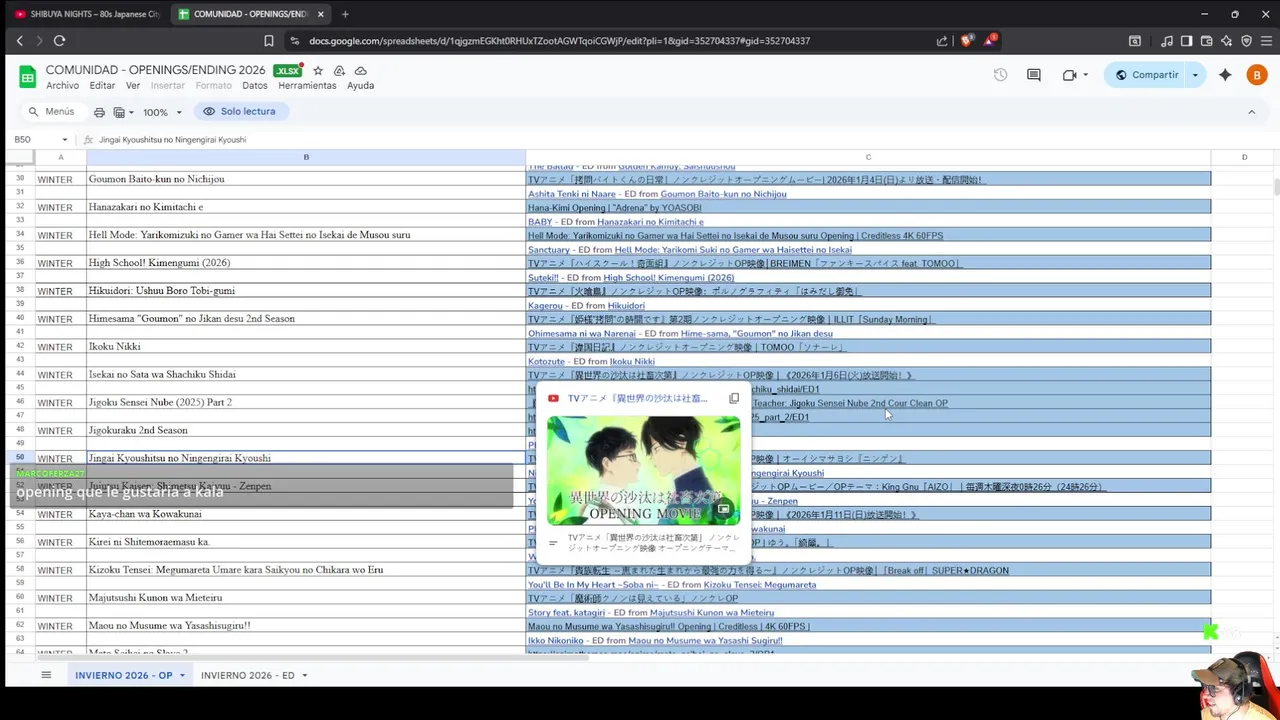Open the Datos menu
1280x720 pixels.
coord(255,86)
